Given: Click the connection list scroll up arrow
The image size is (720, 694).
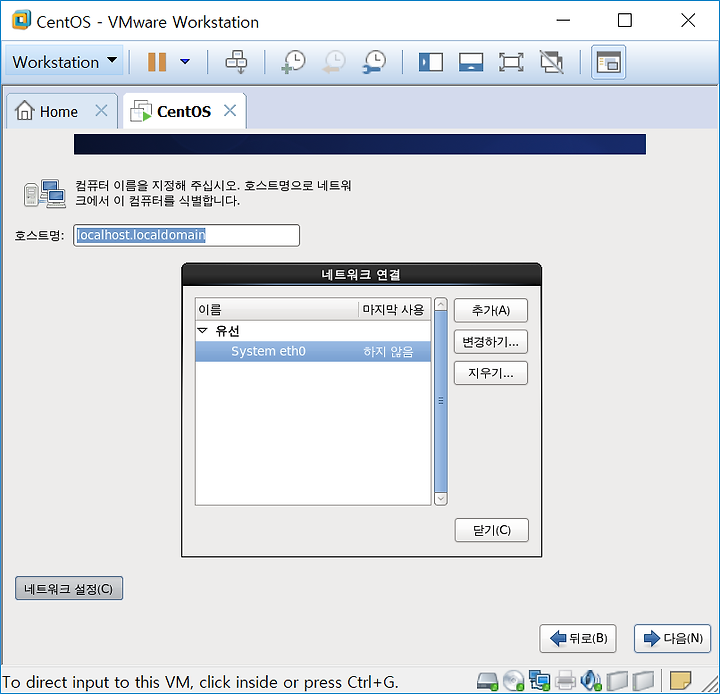Looking at the screenshot, I should point(441,305).
